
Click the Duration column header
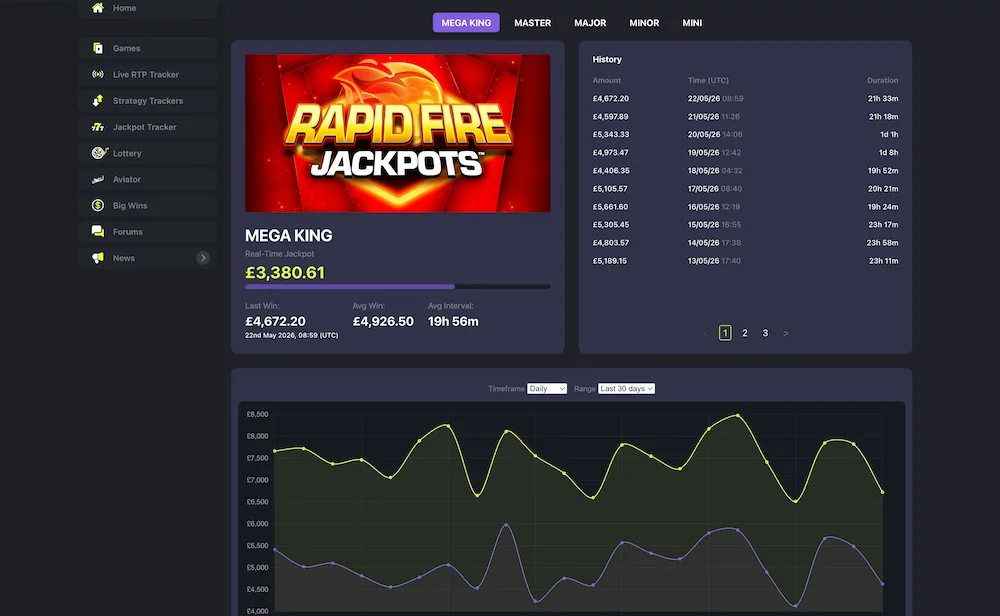click(883, 80)
